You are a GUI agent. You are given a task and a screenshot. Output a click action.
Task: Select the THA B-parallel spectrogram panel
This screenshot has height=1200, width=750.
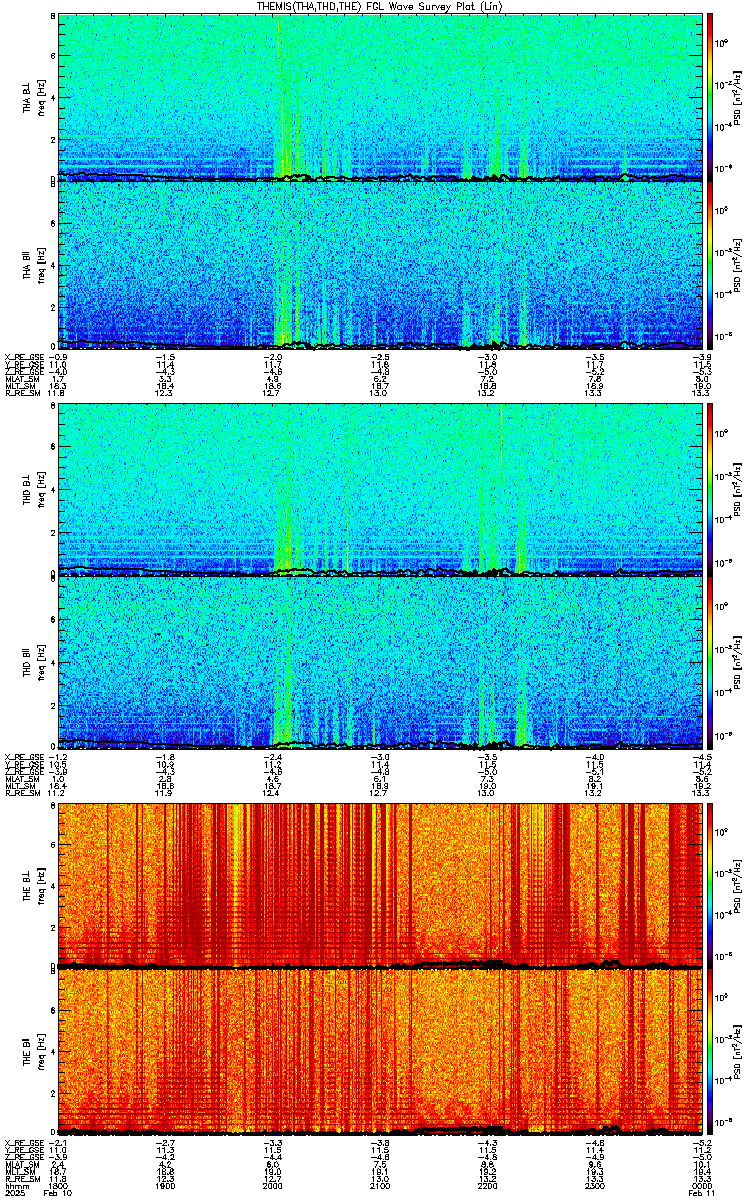pyautogui.click(x=380, y=264)
